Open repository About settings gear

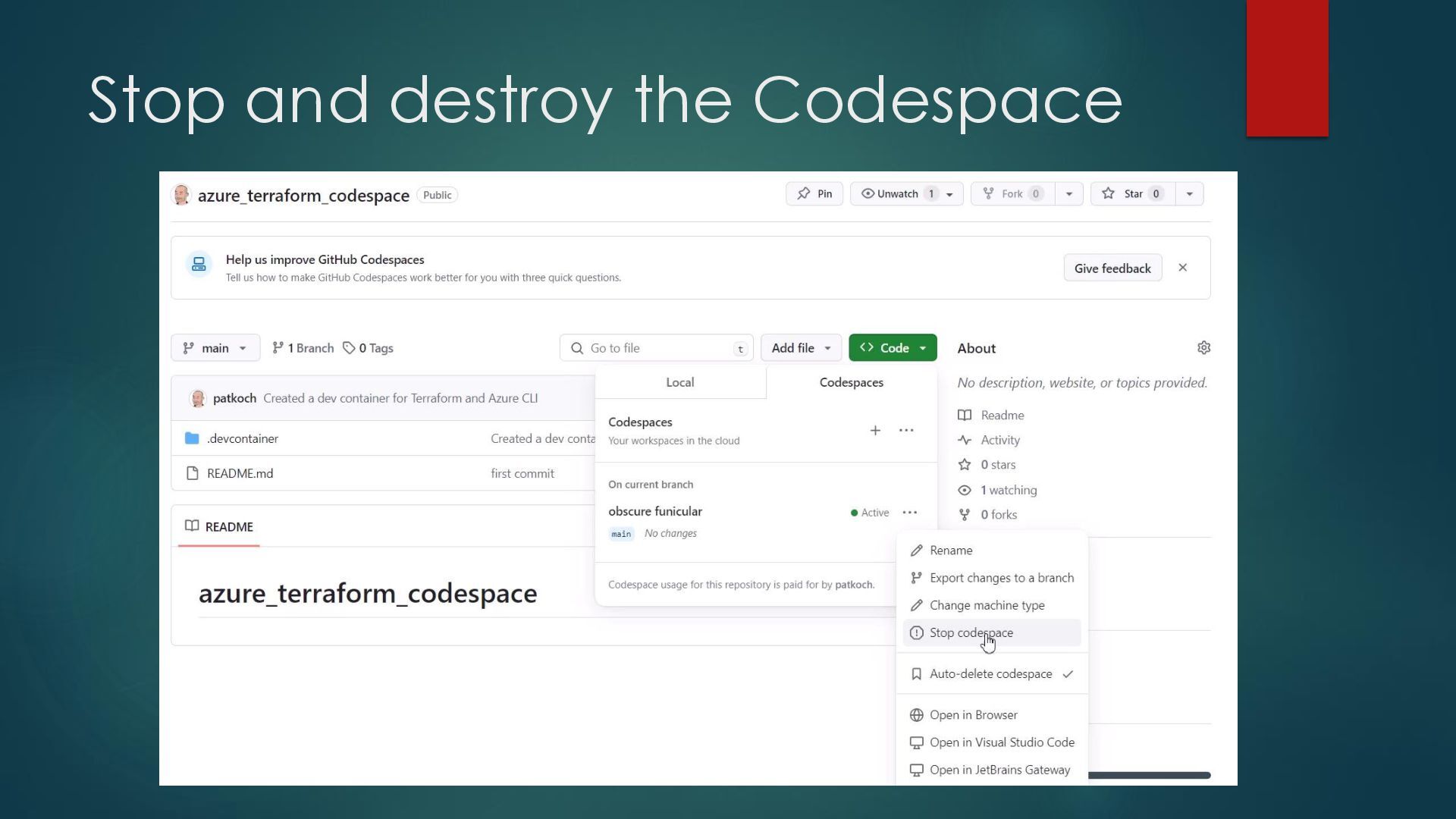coord(1203,348)
